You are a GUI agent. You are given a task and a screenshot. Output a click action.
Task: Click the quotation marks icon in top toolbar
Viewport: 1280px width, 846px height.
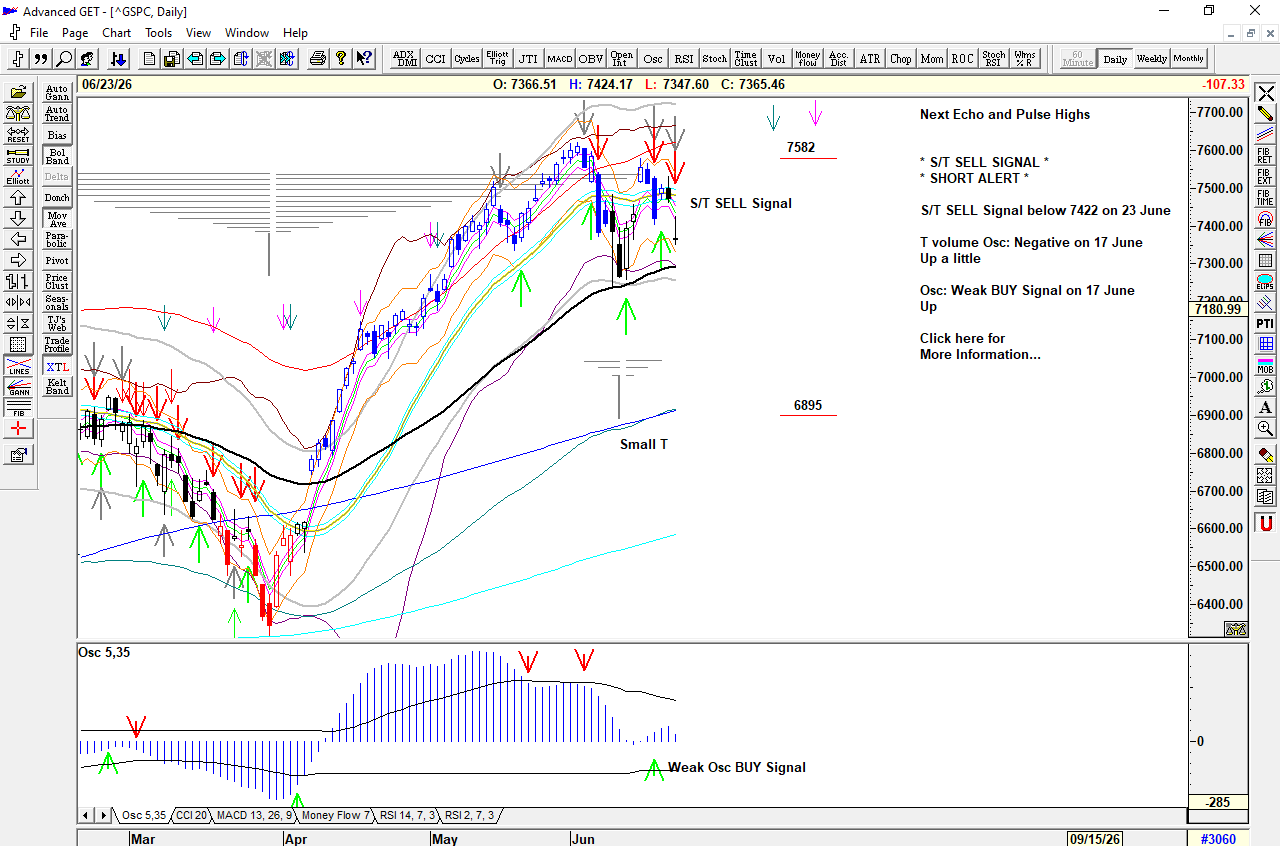[x=41, y=59]
